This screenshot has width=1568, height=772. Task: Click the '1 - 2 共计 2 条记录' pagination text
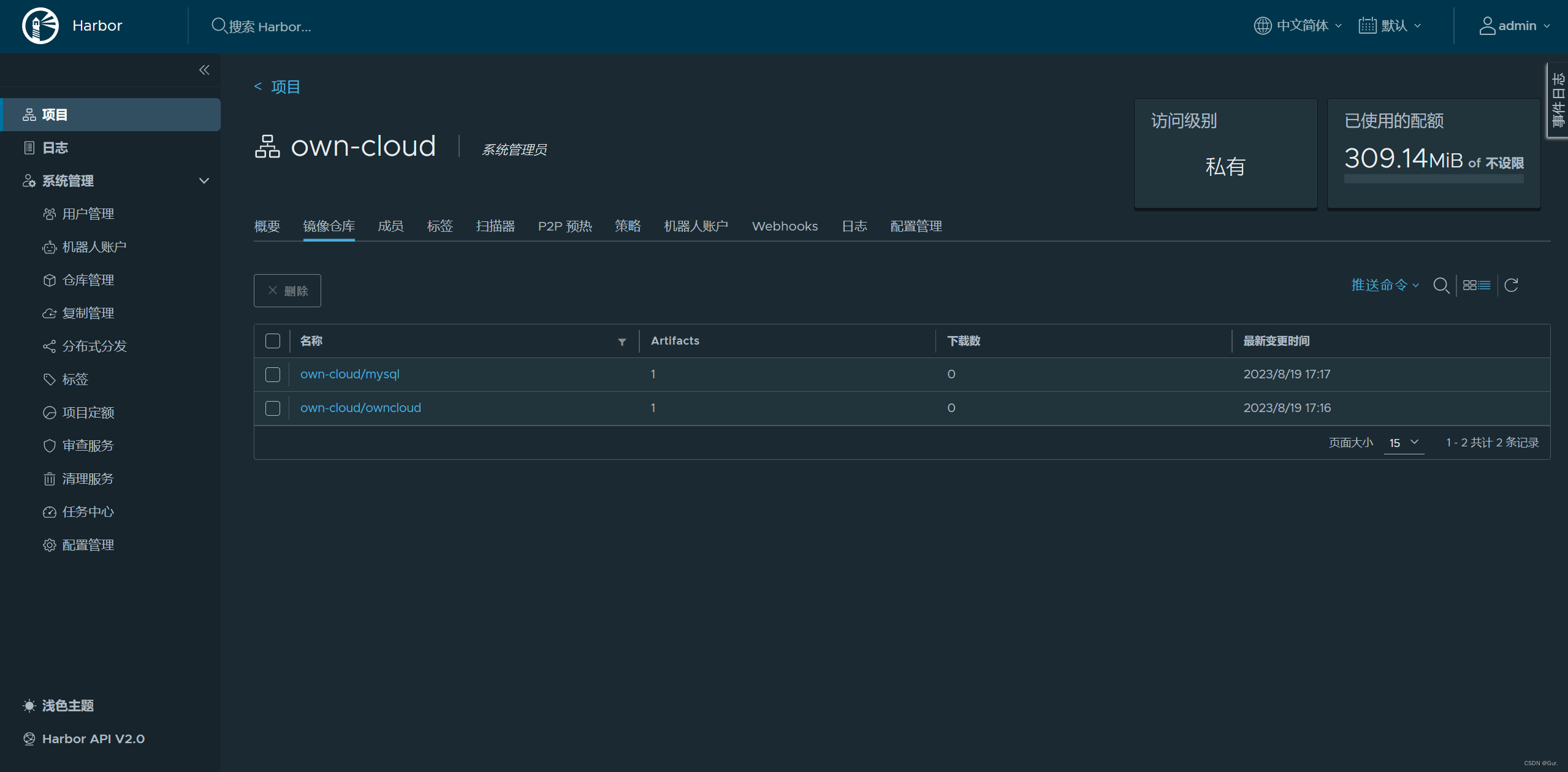[x=1493, y=443]
